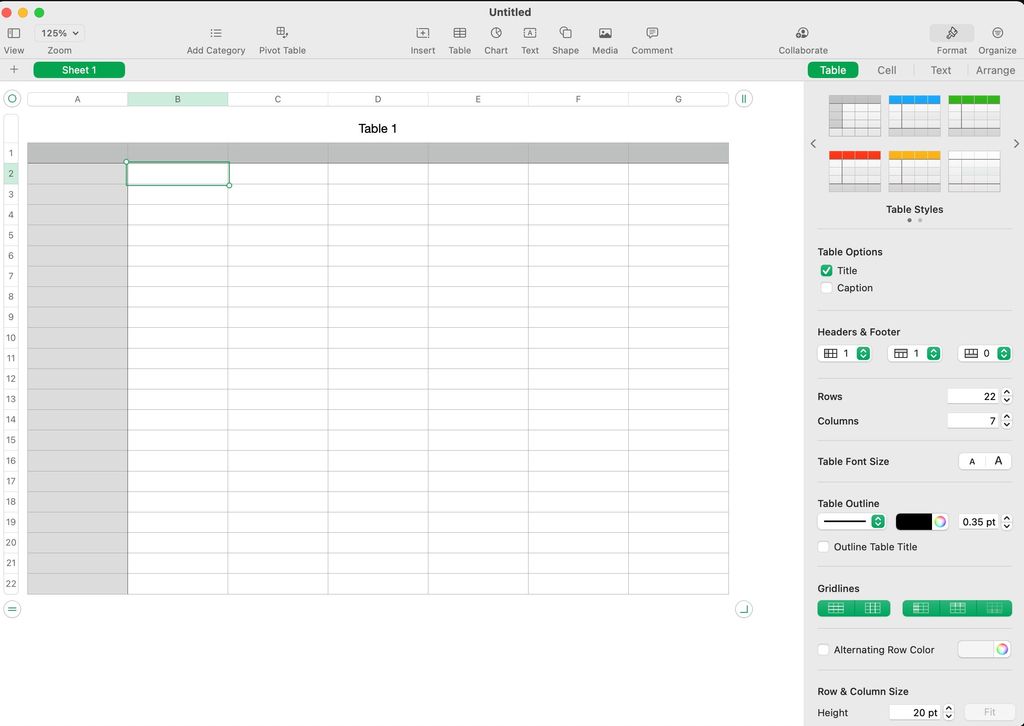Open the Table Outline line style dropdown
This screenshot has width=1024, height=726.
pyautogui.click(x=852, y=521)
